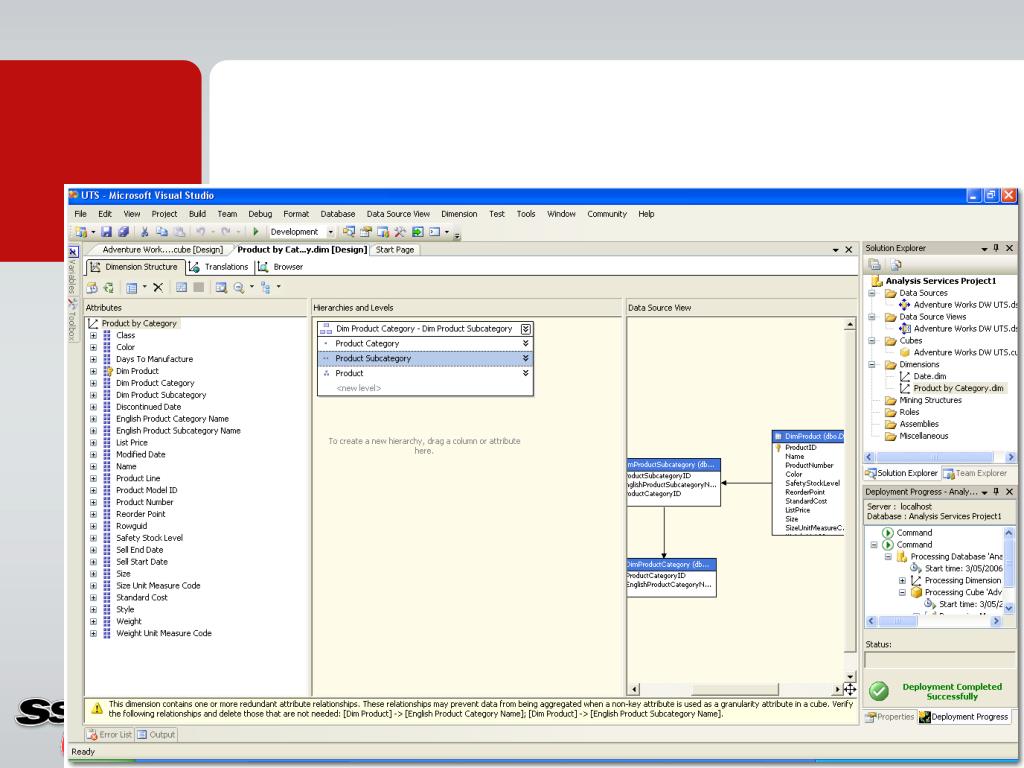Click the Delete X icon in dimension toolbar
This screenshot has width=1024, height=768.
pyautogui.click(x=158, y=287)
